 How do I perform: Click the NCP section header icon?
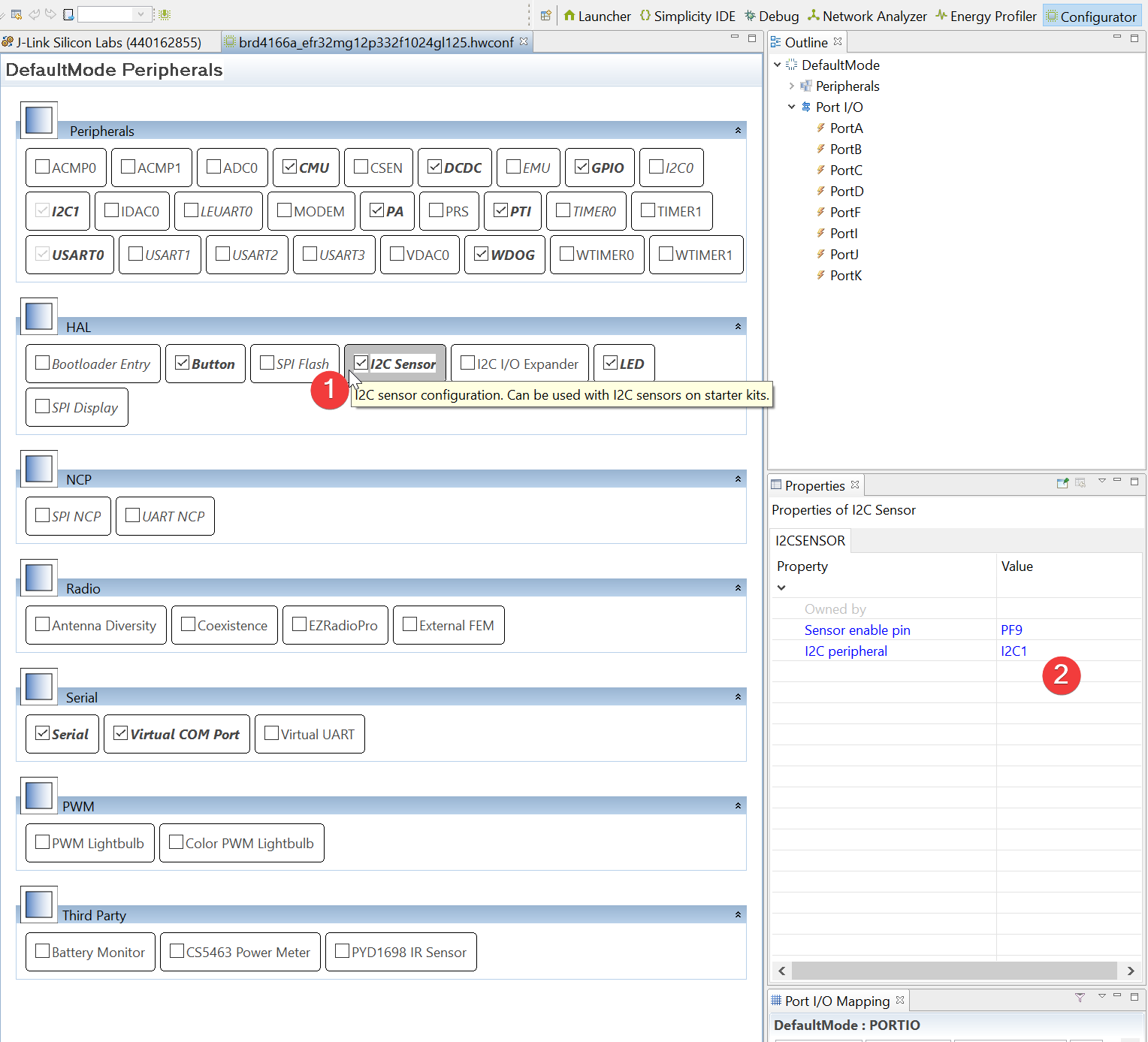click(39, 469)
